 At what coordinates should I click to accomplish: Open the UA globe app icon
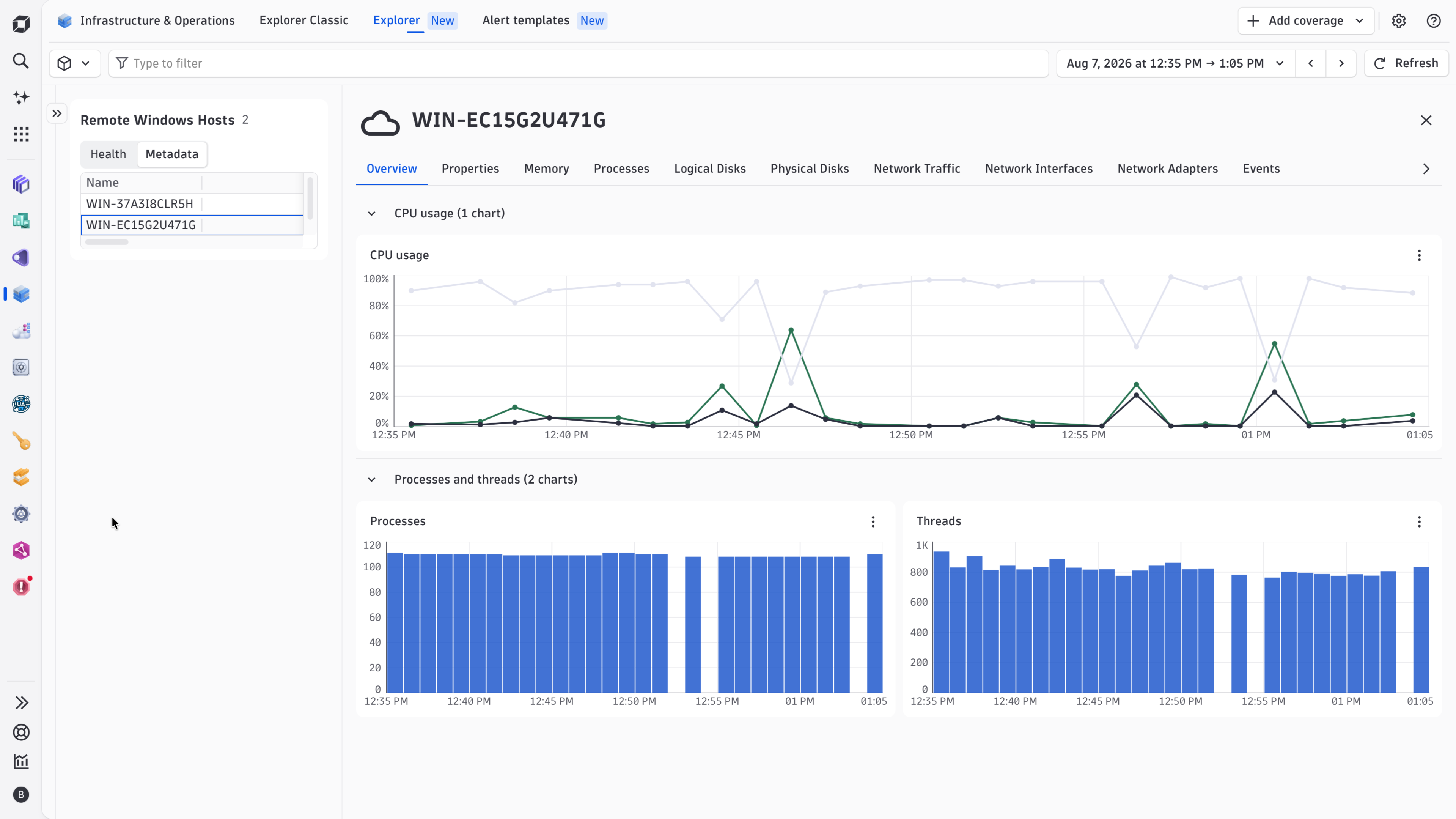(21, 404)
